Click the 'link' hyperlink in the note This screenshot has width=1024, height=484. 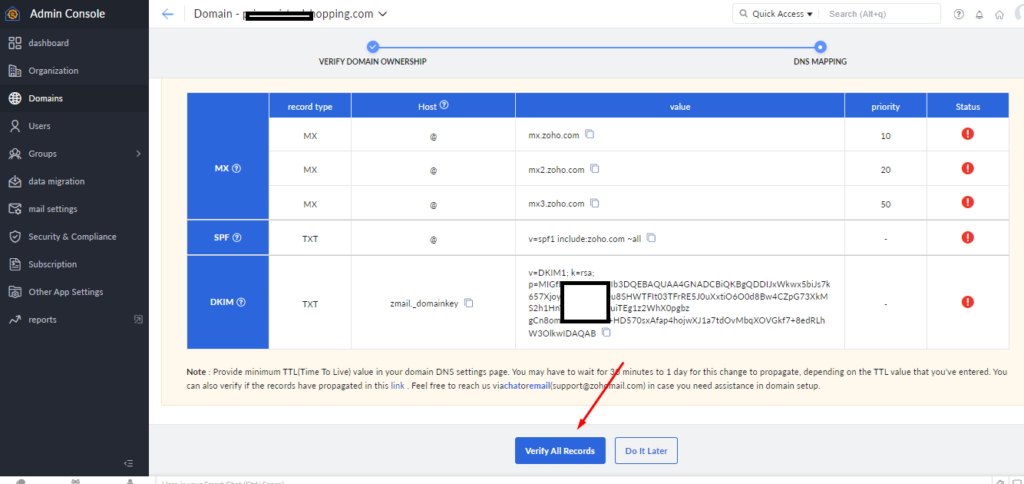pyautogui.click(x=397, y=386)
